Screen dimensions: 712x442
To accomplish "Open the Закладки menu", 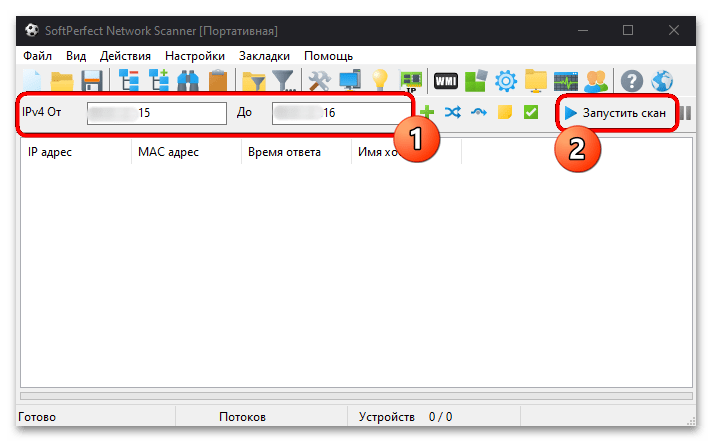I will pos(264,56).
